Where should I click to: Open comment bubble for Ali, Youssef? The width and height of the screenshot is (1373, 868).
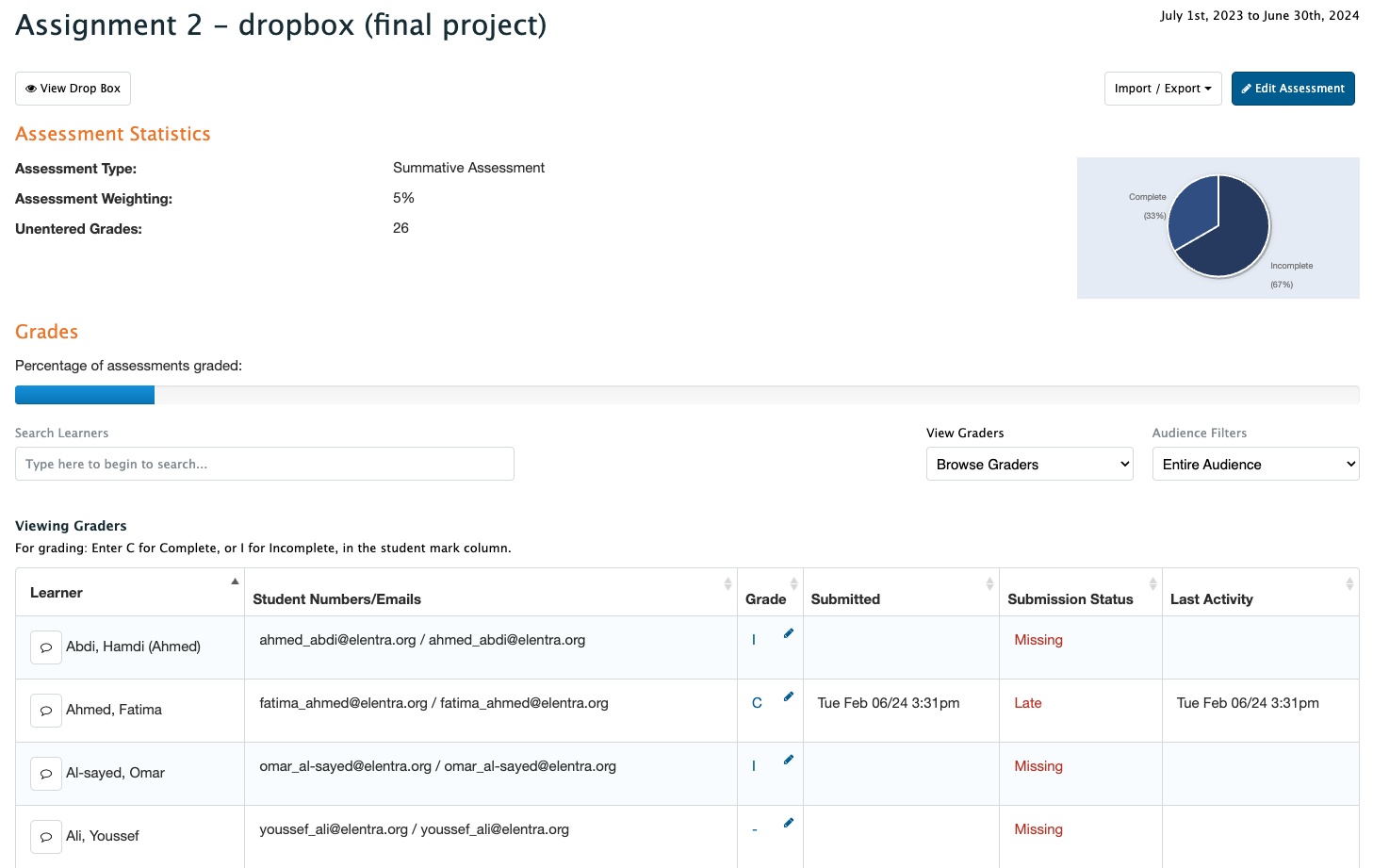coord(46,837)
